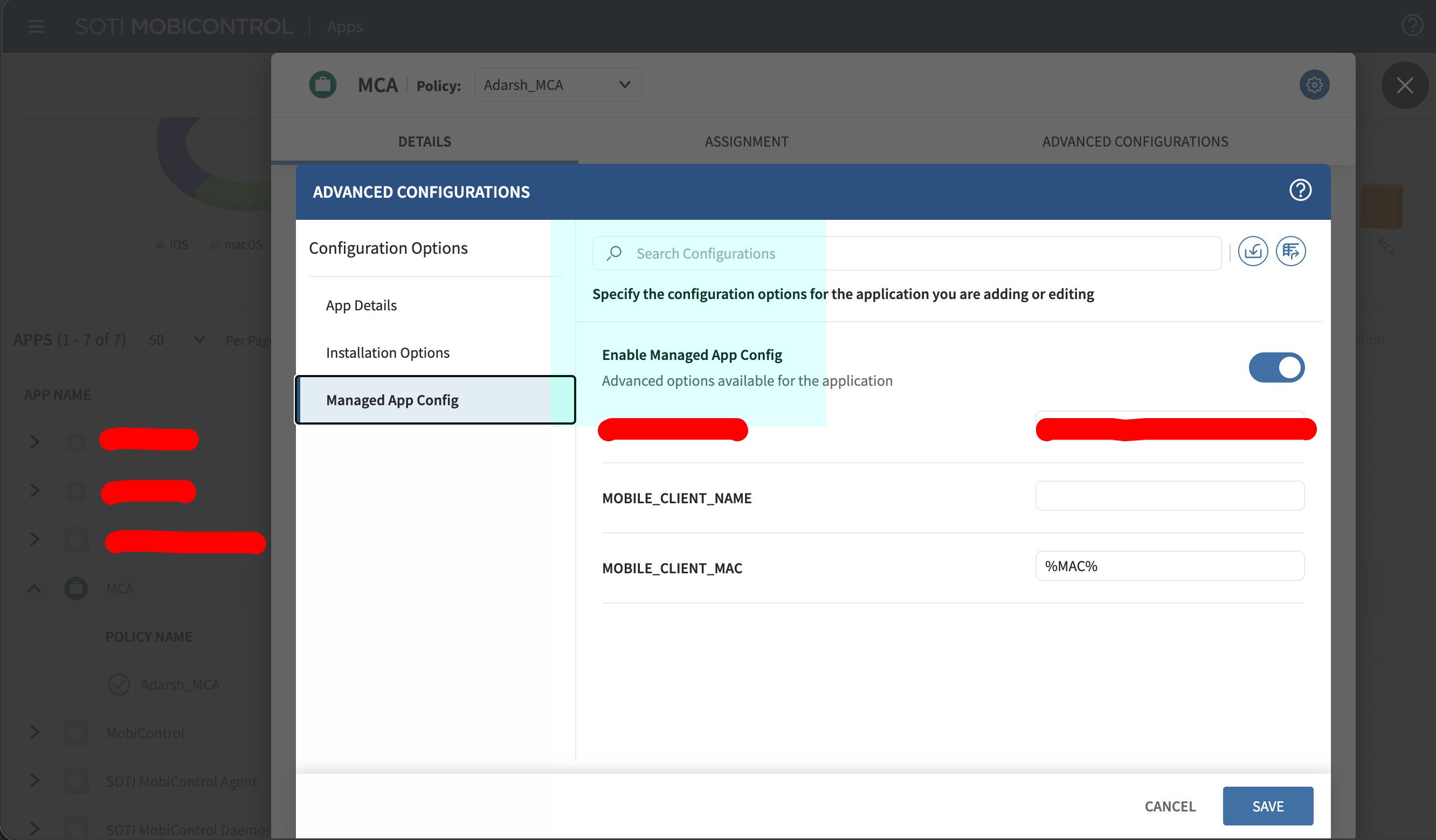Switch to the DETAILS tab

click(x=425, y=141)
